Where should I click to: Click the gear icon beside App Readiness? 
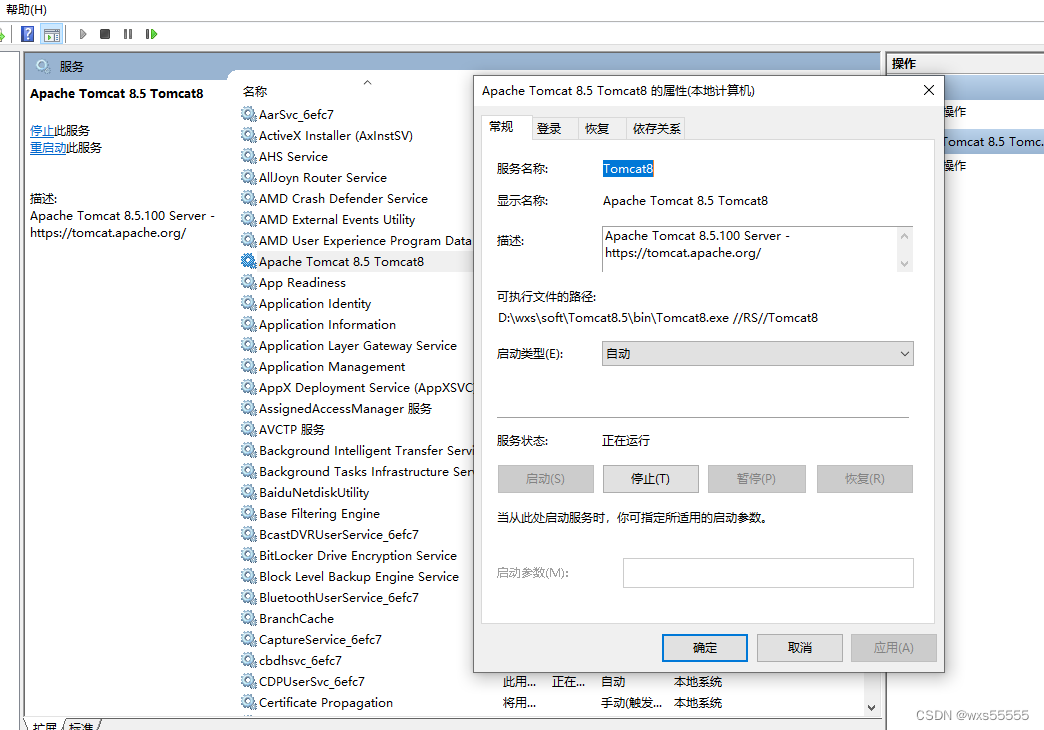point(248,282)
